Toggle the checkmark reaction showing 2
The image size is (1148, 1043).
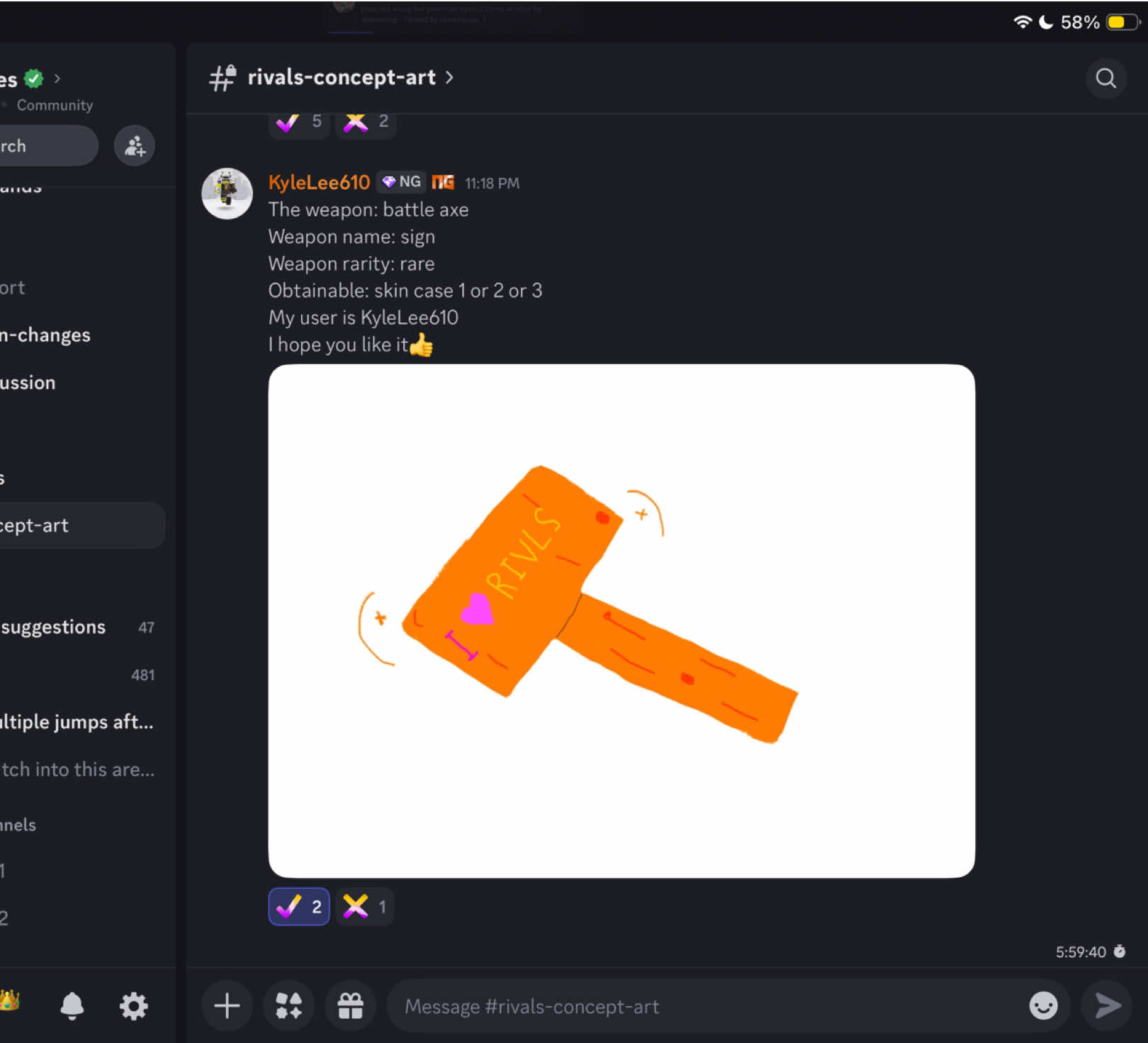click(x=298, y=906)
